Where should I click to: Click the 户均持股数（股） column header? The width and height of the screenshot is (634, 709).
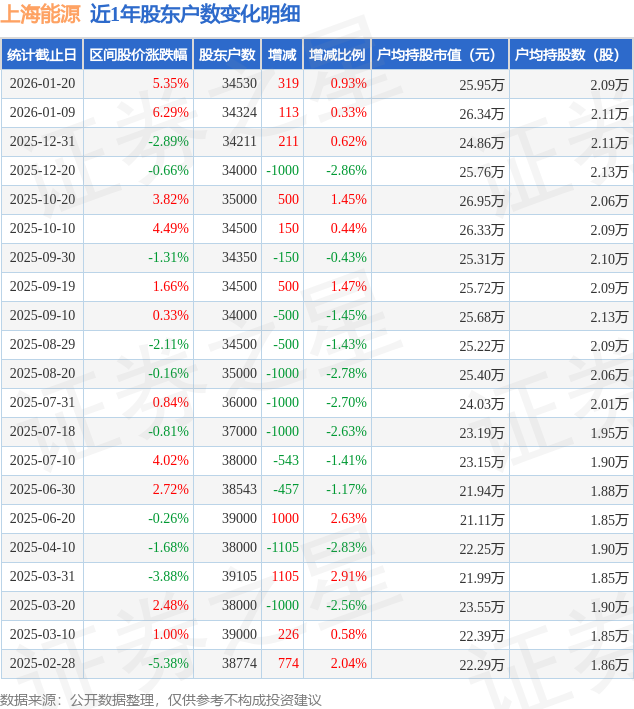(571, 55)
